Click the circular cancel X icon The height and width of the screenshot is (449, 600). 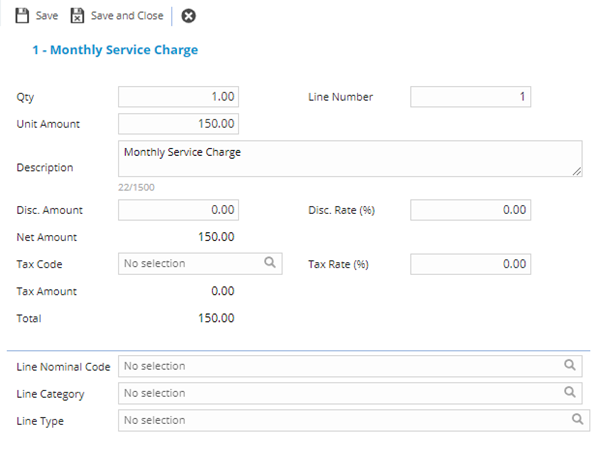pos(188,16)
